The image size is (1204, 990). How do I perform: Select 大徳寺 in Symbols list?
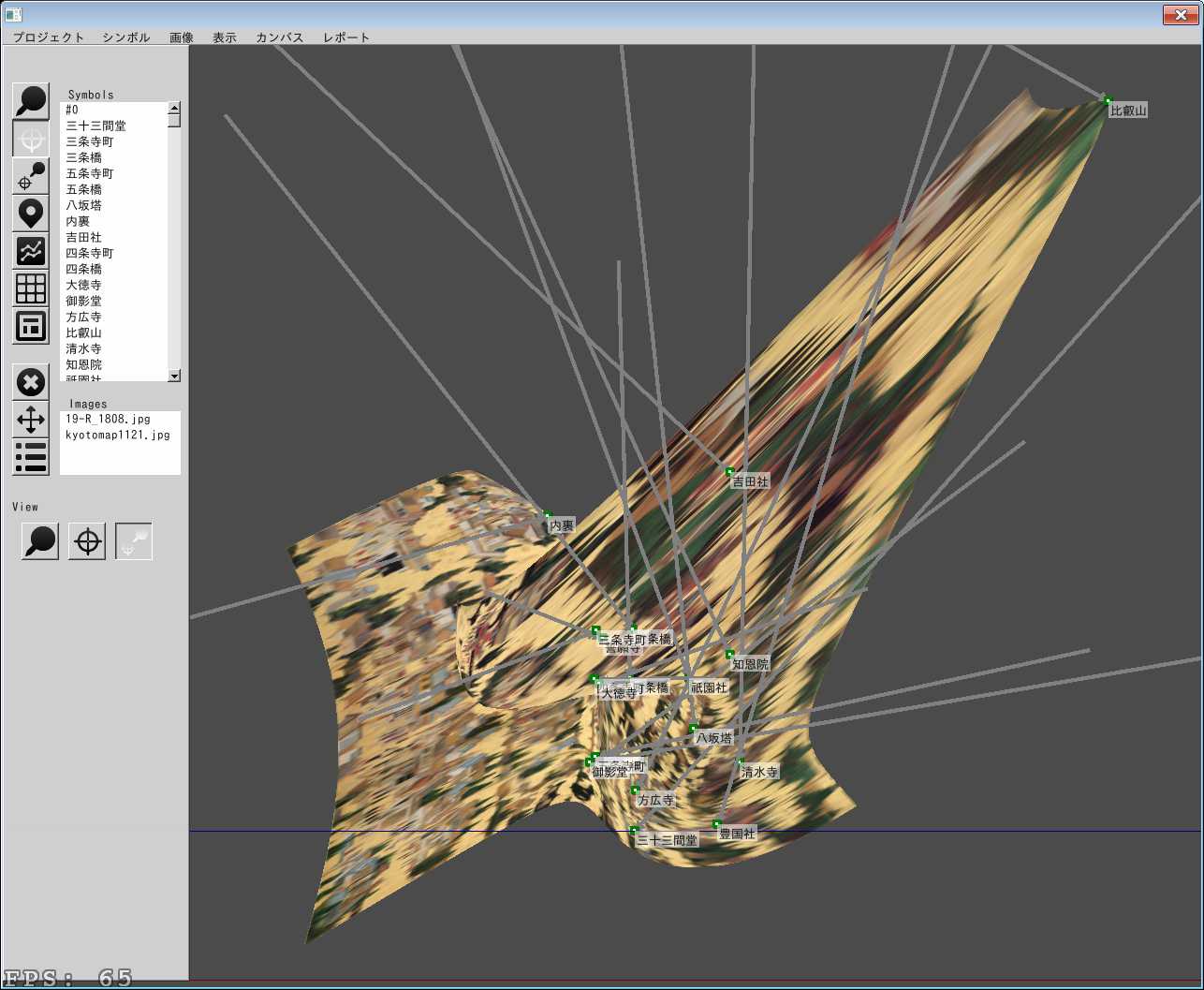[83, 285]
